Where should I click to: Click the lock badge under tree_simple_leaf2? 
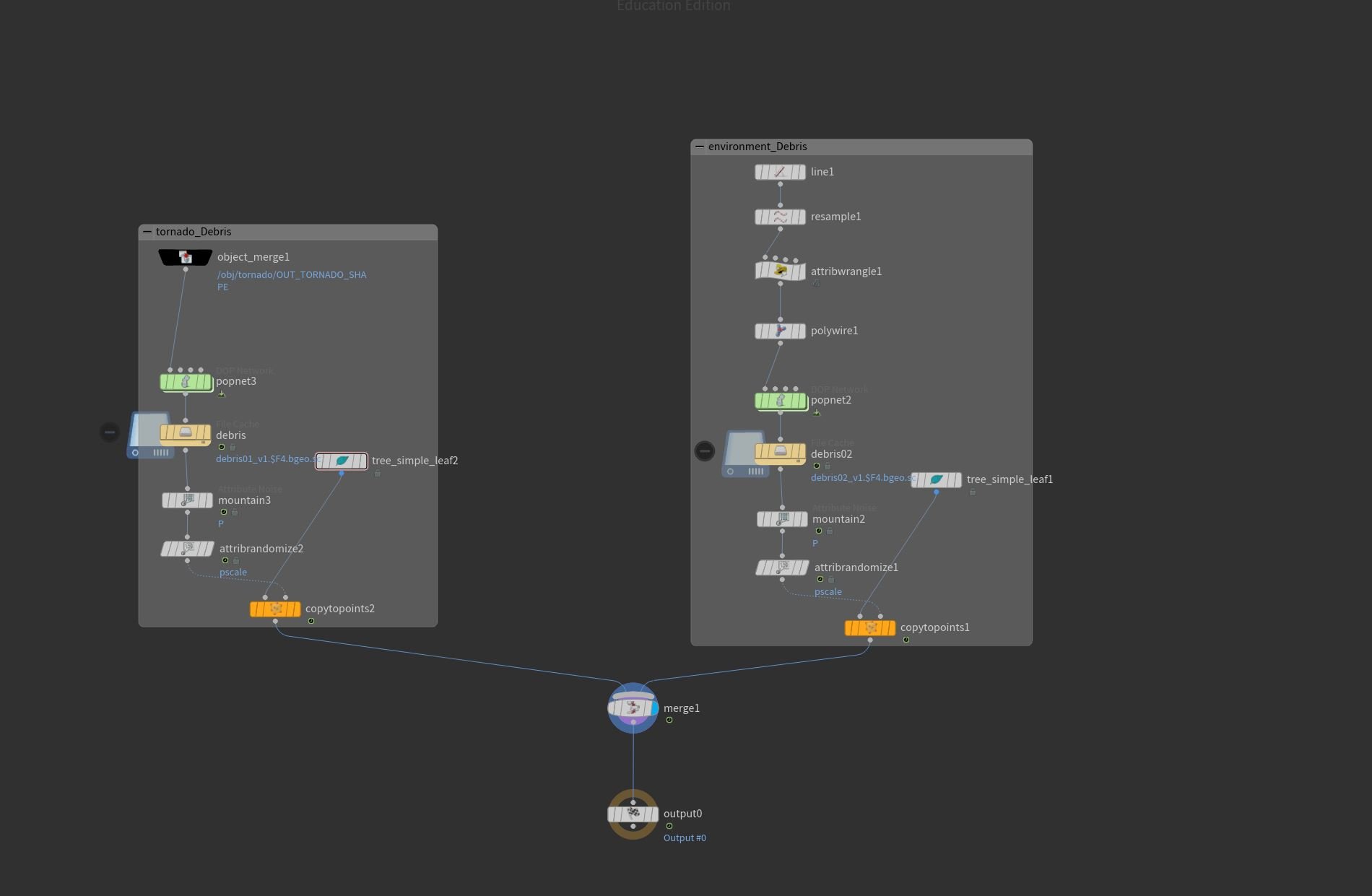(x=378, y=474)
